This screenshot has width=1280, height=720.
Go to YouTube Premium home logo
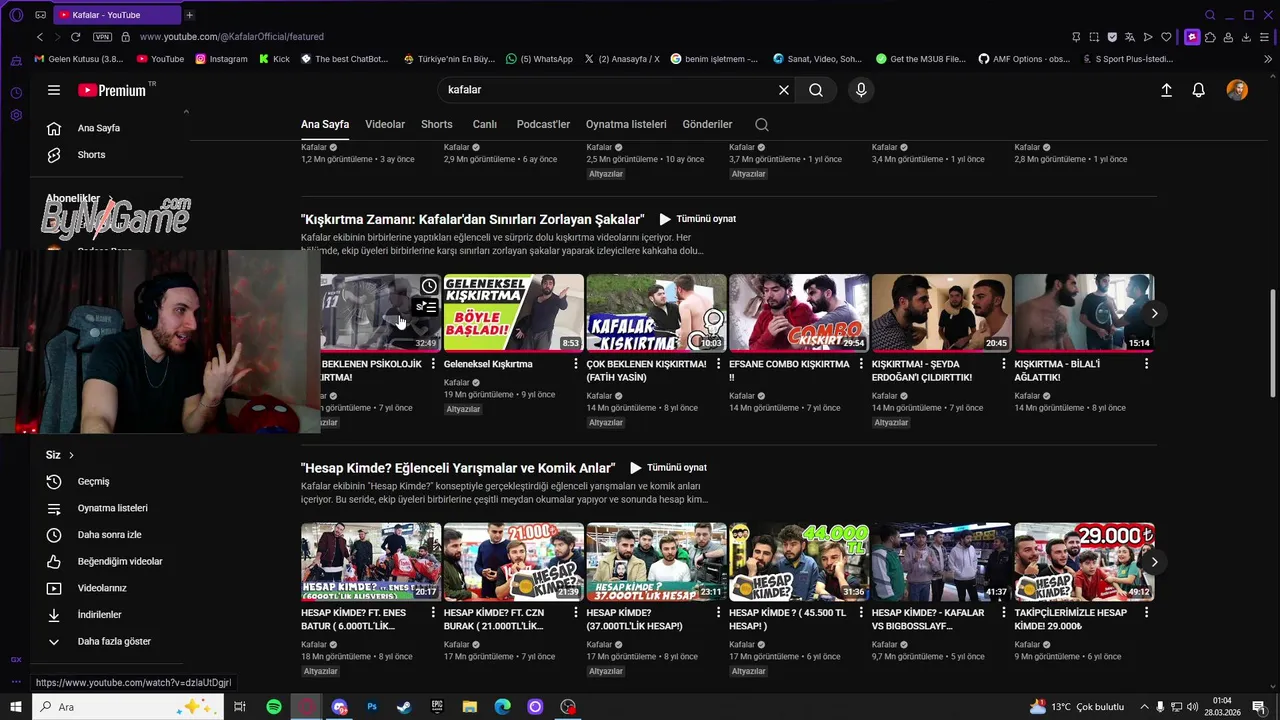pyautogui.click(x=112, y=90)
